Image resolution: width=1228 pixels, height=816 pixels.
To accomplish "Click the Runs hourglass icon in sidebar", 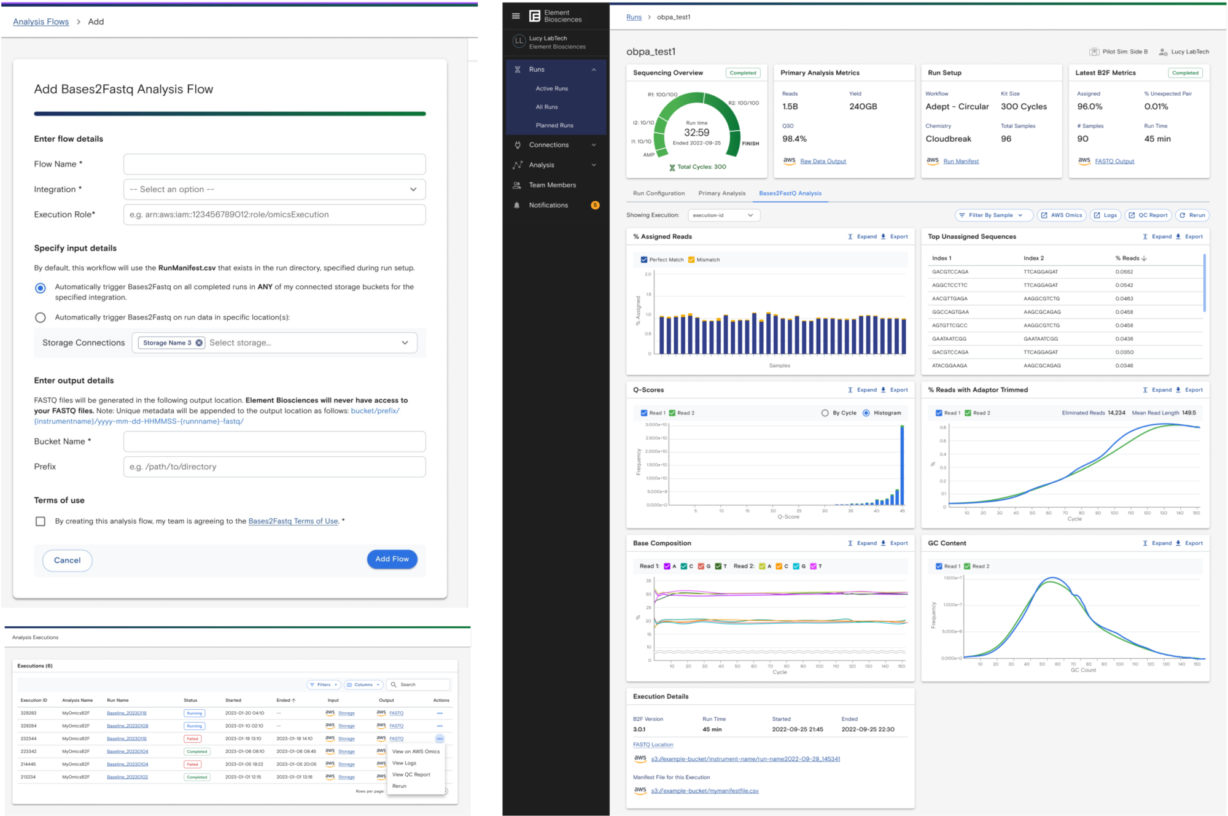I will click(x=517, y=70).
